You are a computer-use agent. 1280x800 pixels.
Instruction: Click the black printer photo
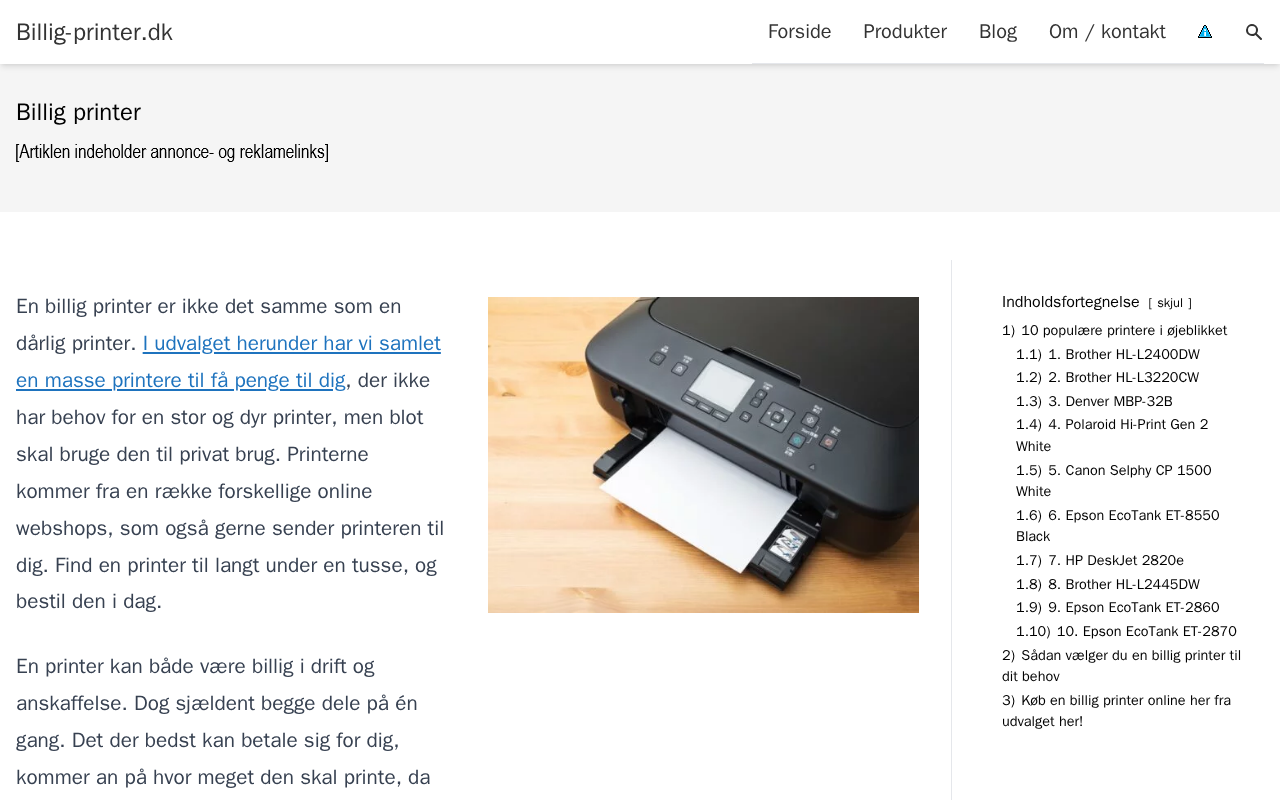(703, 455)
